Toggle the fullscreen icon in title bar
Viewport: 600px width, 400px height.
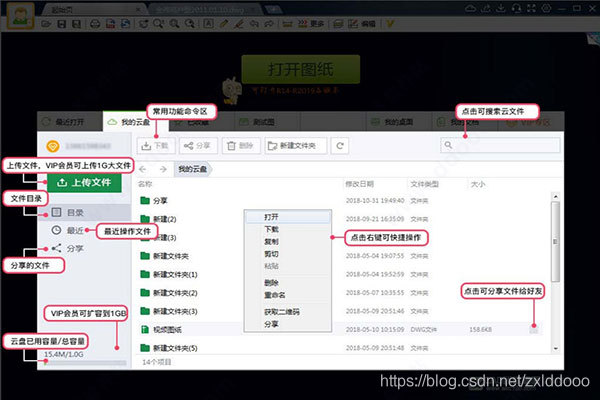click(531, 8)
